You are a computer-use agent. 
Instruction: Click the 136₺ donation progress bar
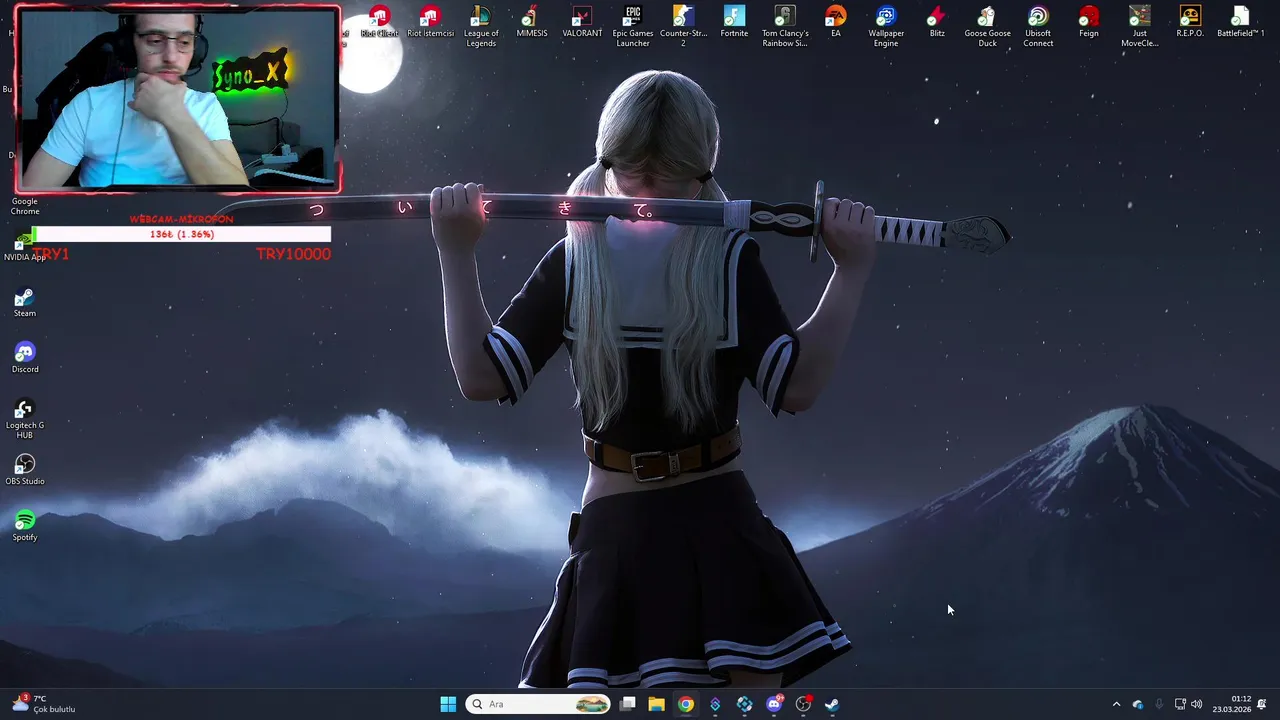point(181,234)
